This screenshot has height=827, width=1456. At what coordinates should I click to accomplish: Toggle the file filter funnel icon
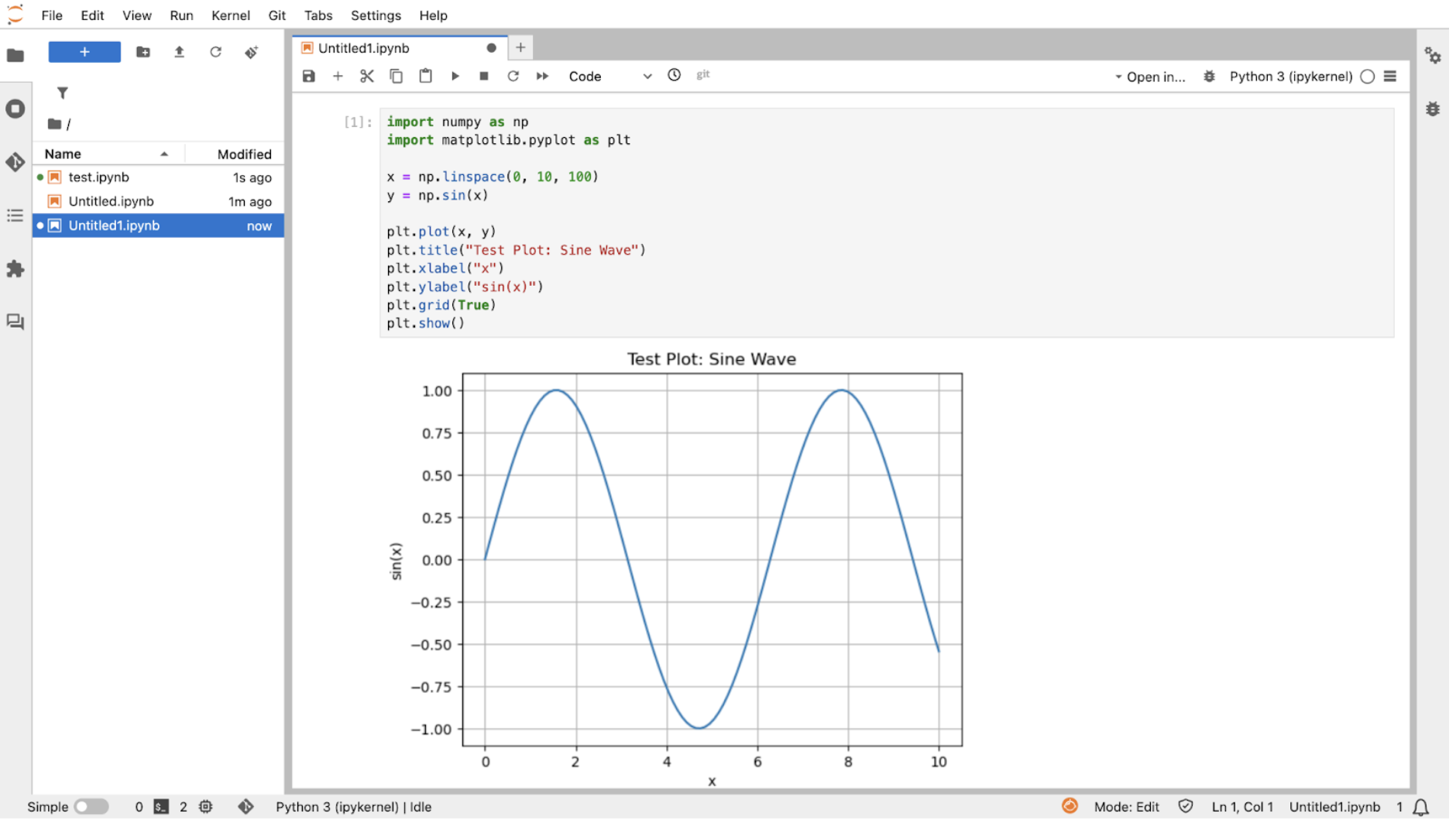pos(63,93)
